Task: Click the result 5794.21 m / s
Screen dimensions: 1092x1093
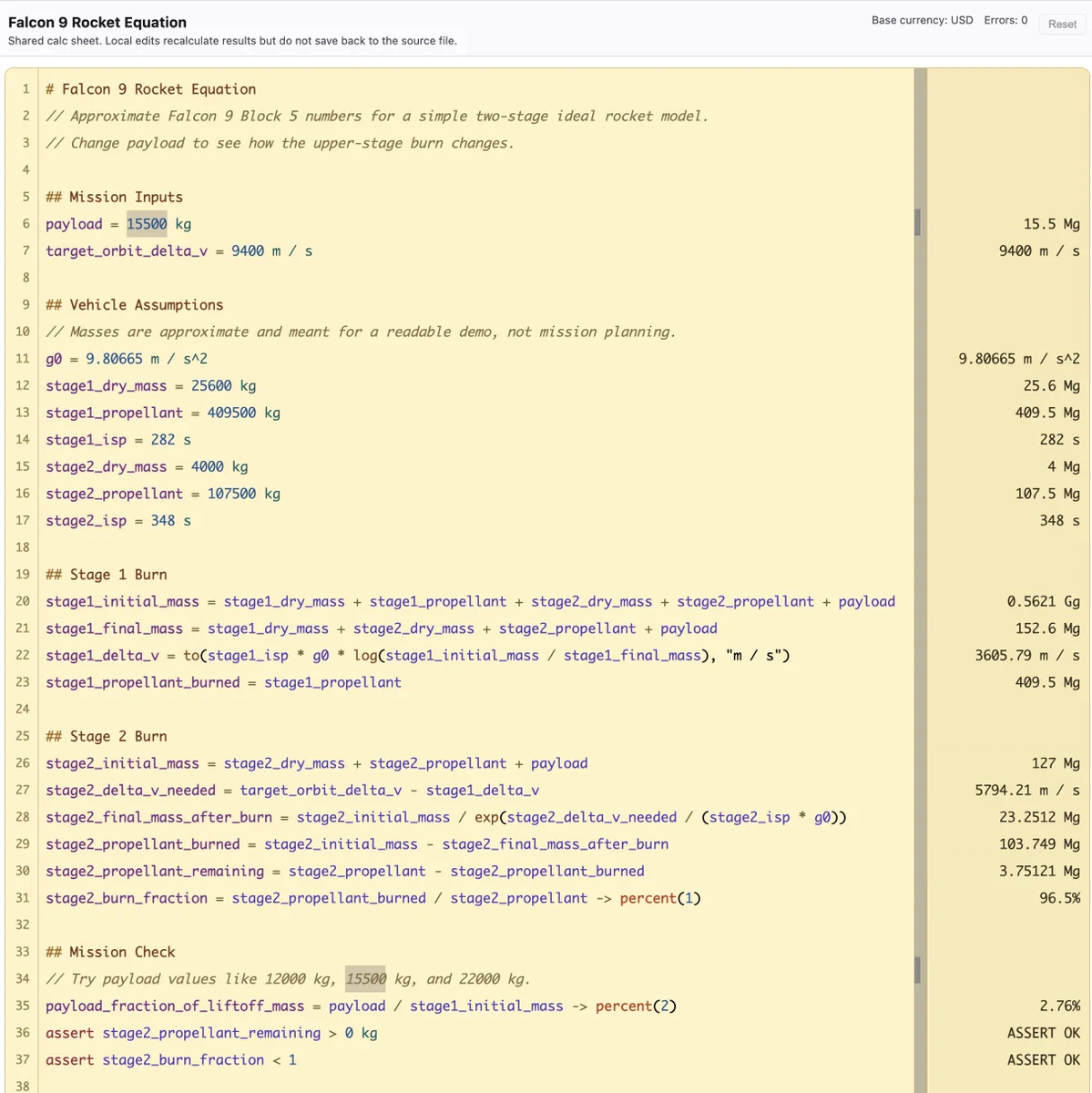Action: [1027, 790]
